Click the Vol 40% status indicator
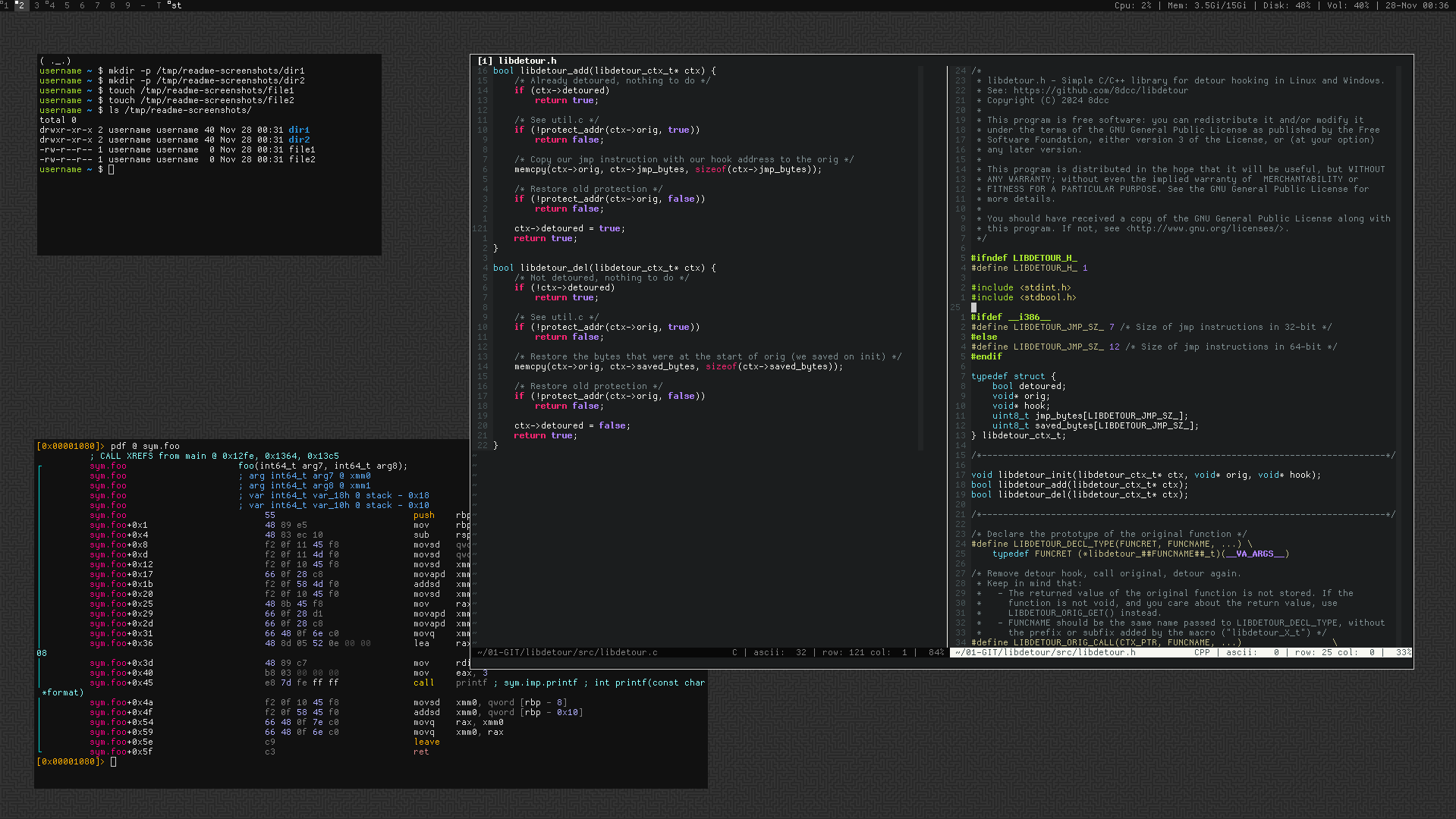Image resolution: width=1456 pixels, height=819 pixels. (1348, 5)
